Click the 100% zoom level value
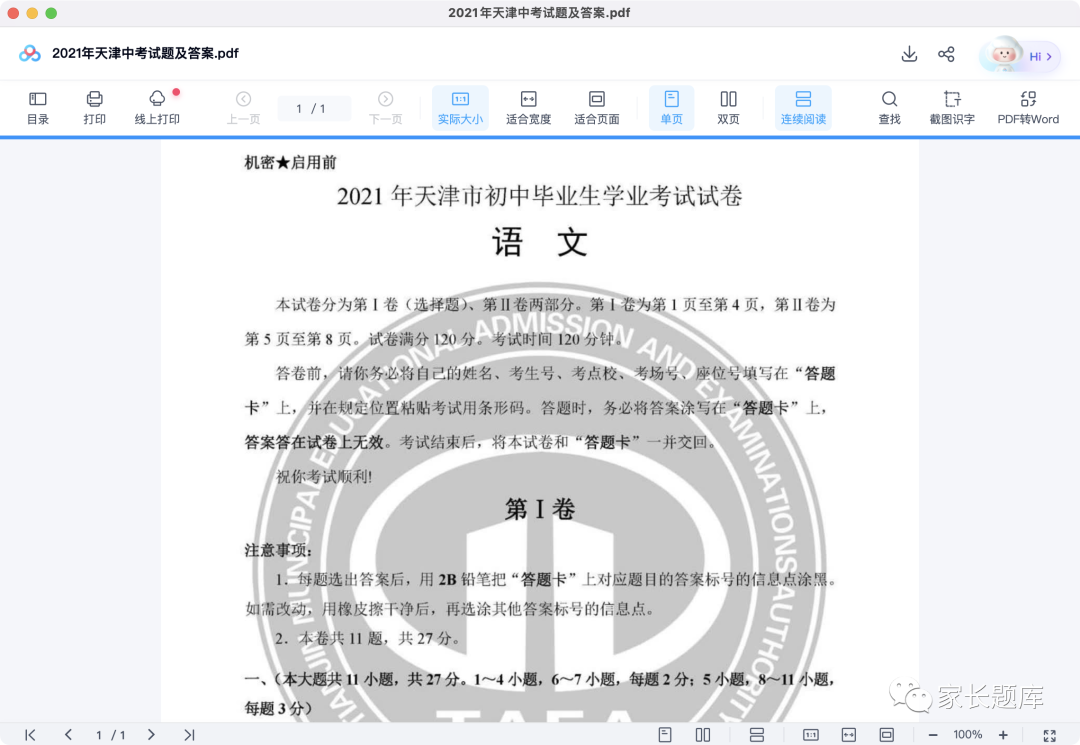This screenshot has height=745, width=1080. click(x=967, y=735)
